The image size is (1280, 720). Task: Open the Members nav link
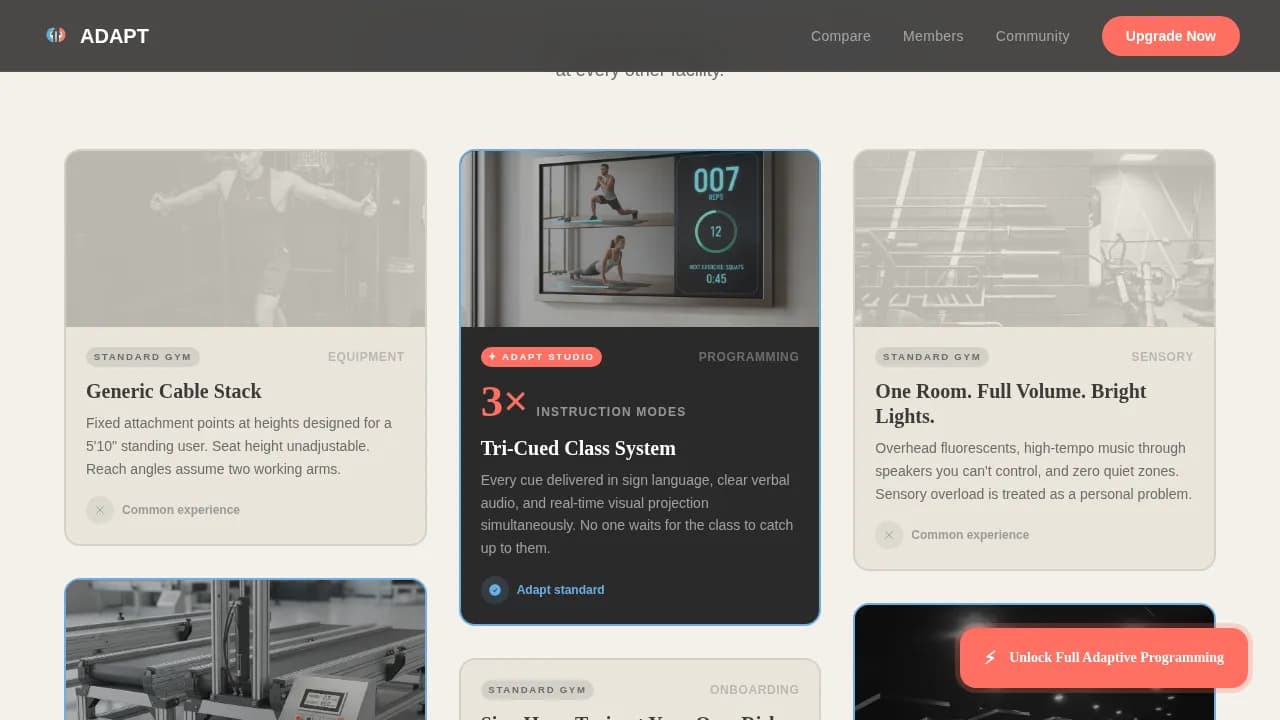[x=933, y=36]
